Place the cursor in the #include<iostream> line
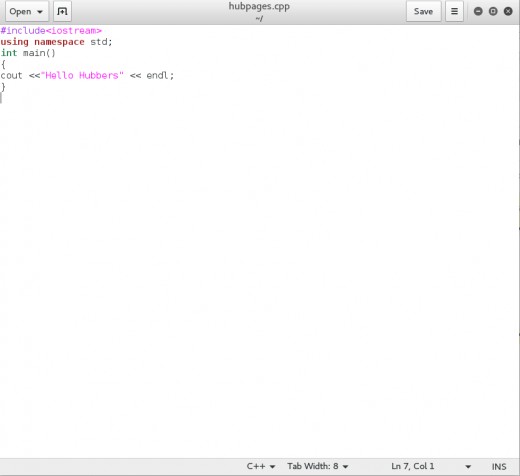This screenshot has width=520, height=476. tap(51, 31)
